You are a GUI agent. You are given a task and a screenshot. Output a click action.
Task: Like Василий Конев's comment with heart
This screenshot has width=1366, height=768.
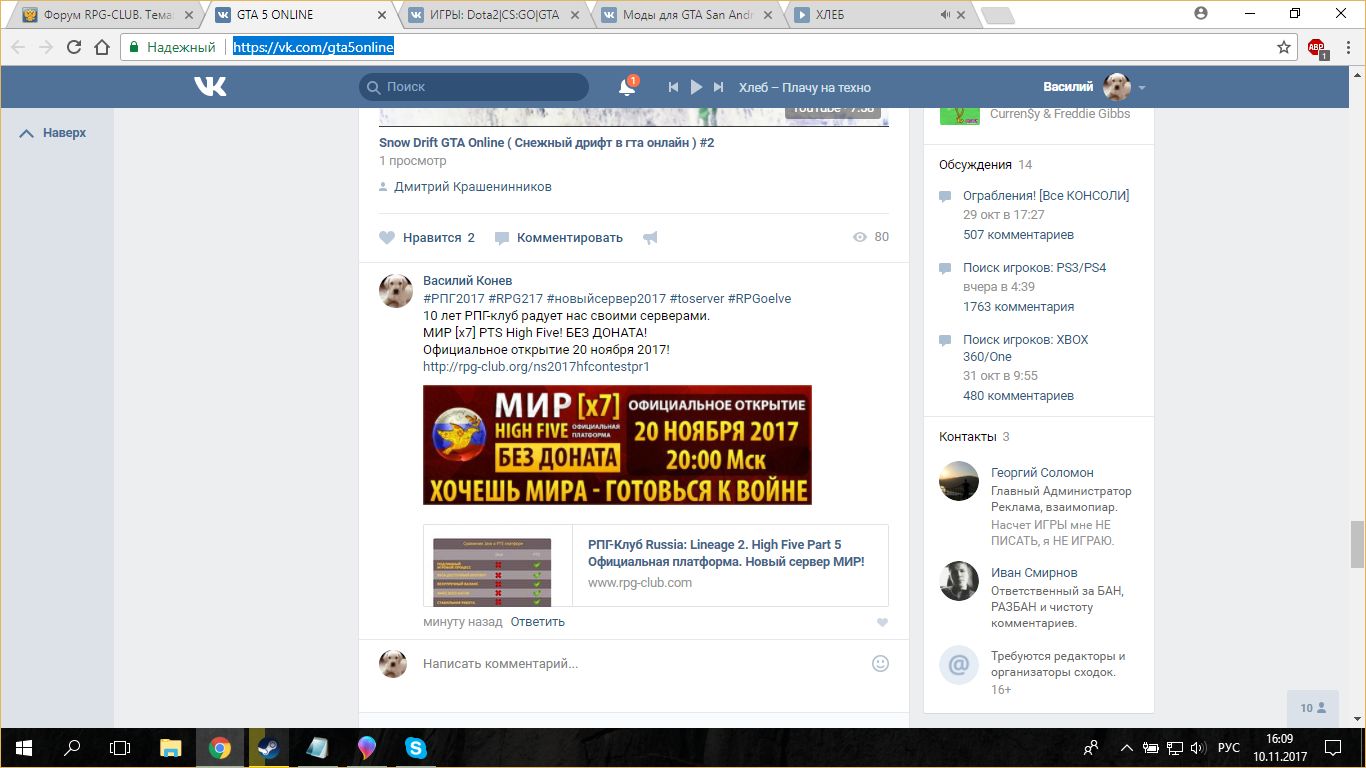(x=882, y=622)
